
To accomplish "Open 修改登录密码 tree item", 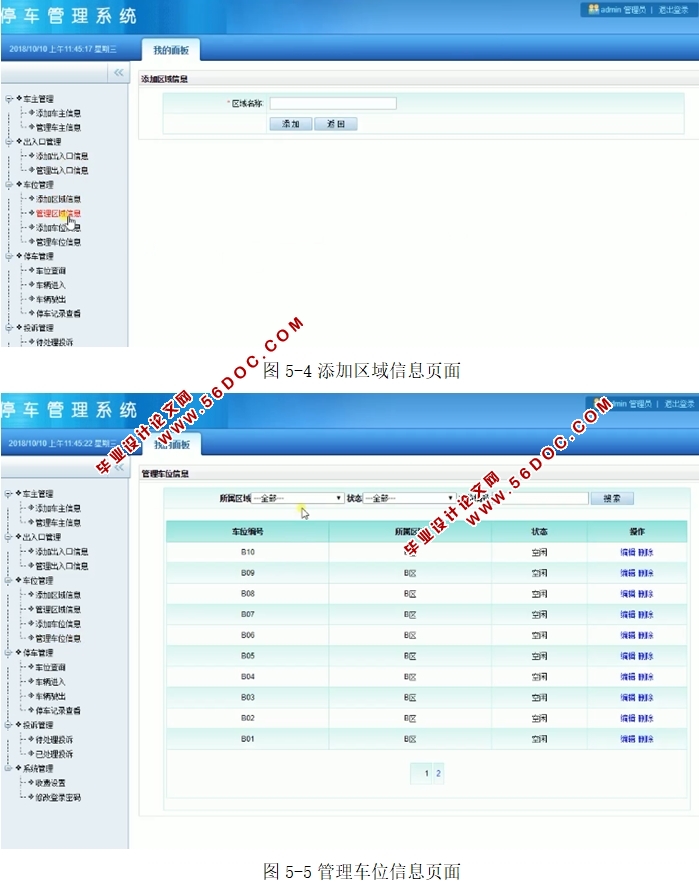I will coord(58,798).
